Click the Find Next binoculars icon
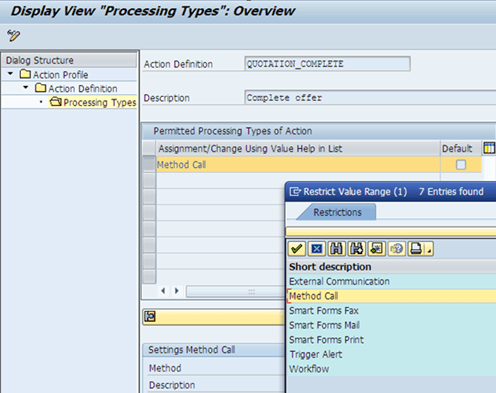Screen dimensions: 496x393 coord(357,249)
